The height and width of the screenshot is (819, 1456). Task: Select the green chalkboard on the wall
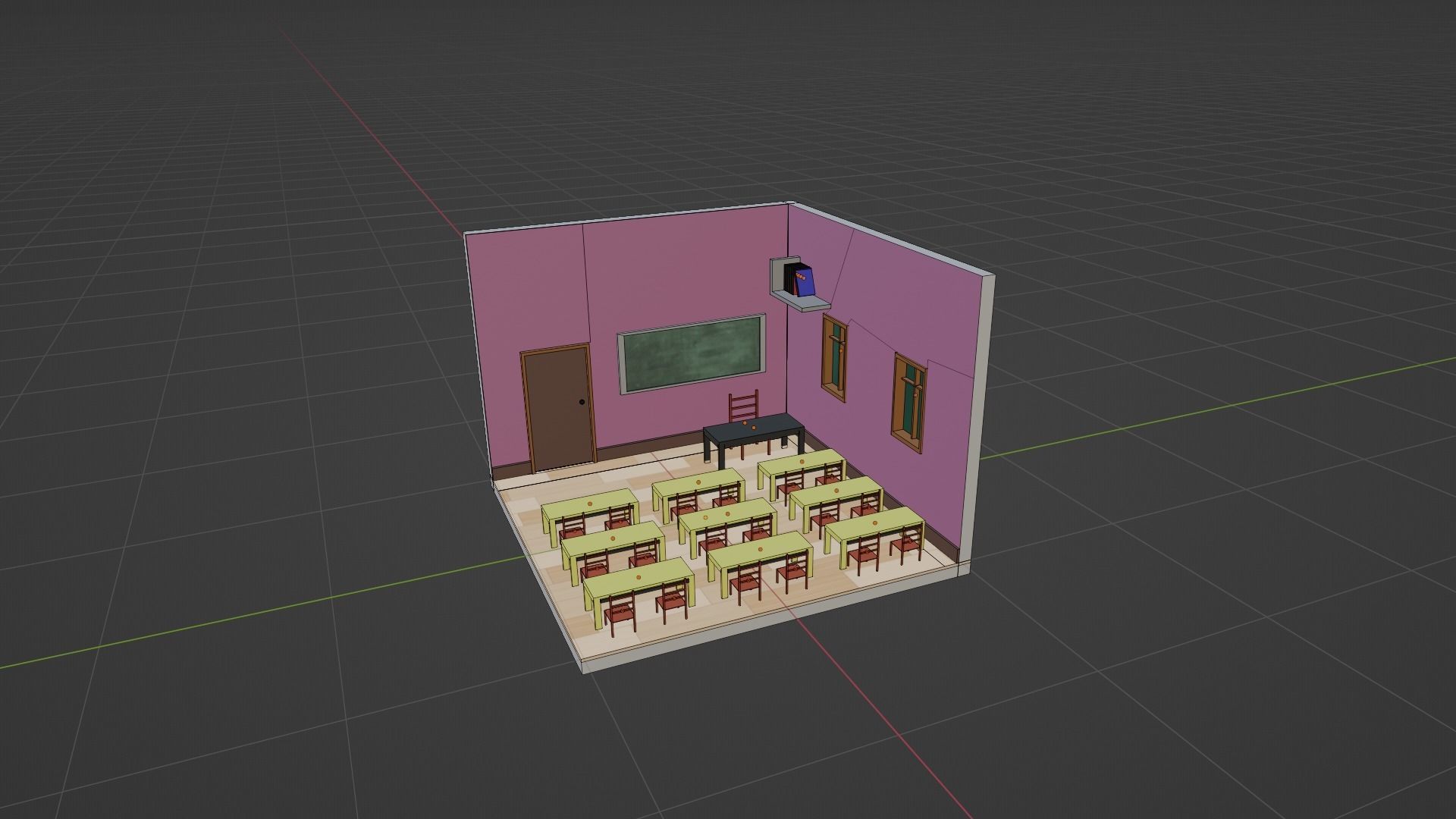[x=692, y=353]
